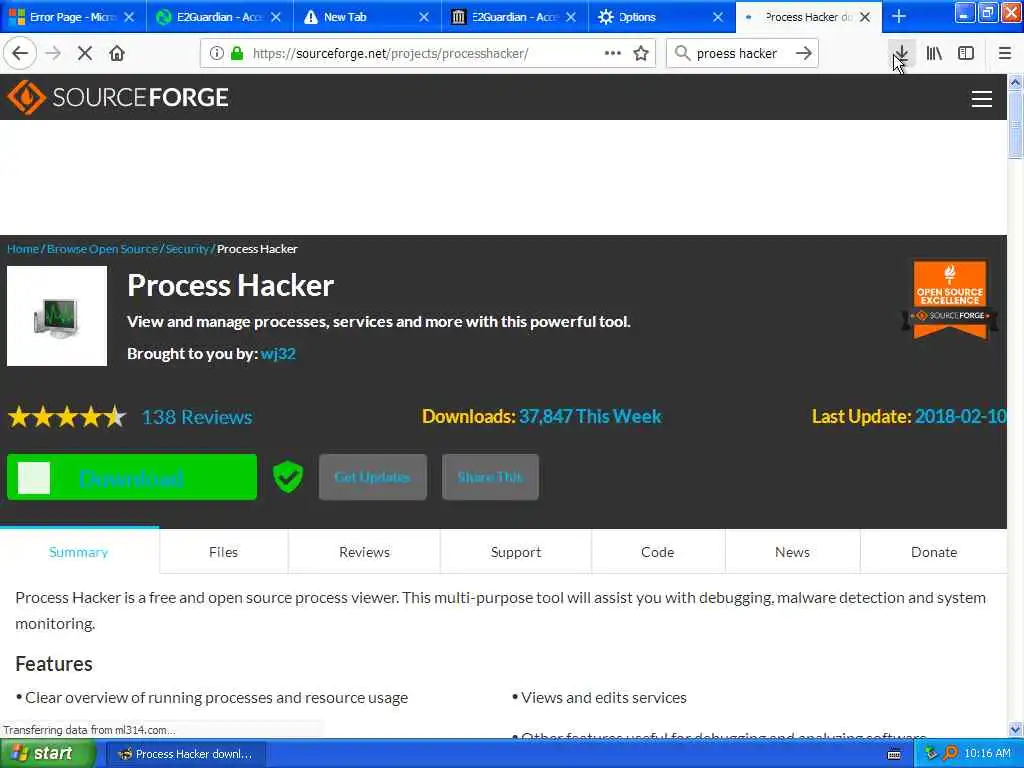The image size is (1024, 768).
Task: Click the system tray keyboard icon
Action: 894,754
